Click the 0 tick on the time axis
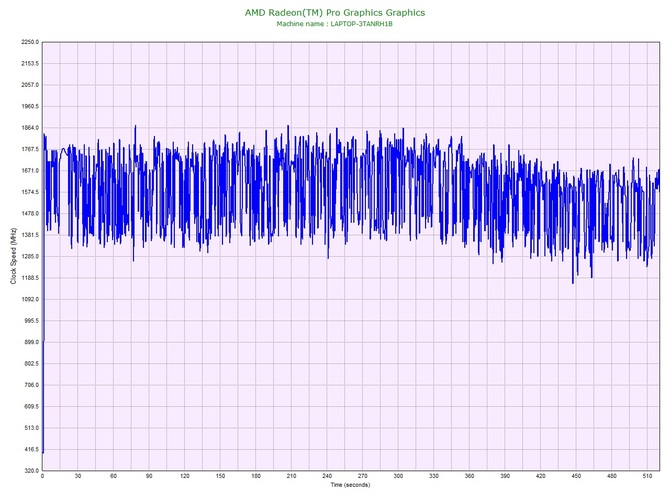The height and width of the screenshot is (502, 670). click(x=42, y=476)
